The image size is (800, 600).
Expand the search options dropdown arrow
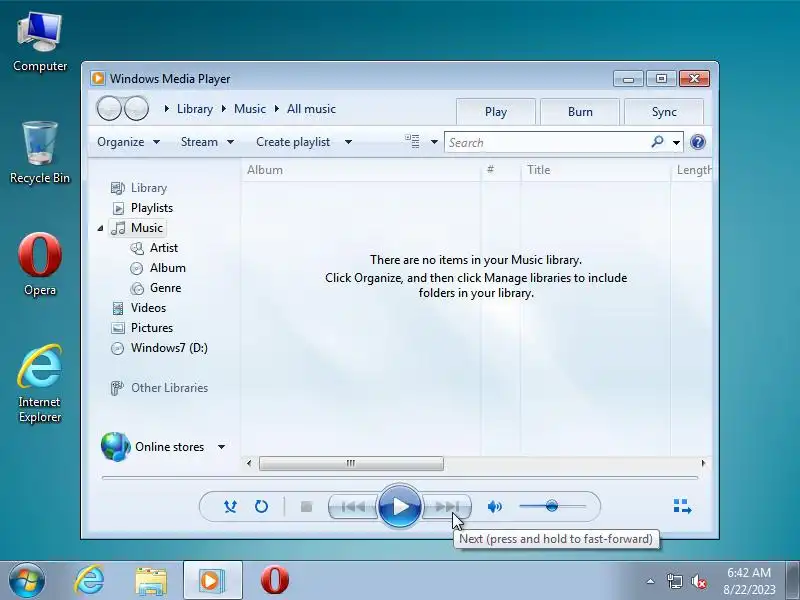(677, 142)
